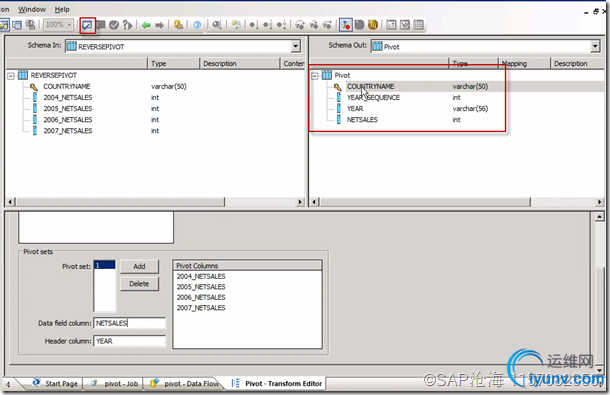Screen dimensions: 610x395
Task: Click the last curved-arrow step icon
Action: pos(327,25)
